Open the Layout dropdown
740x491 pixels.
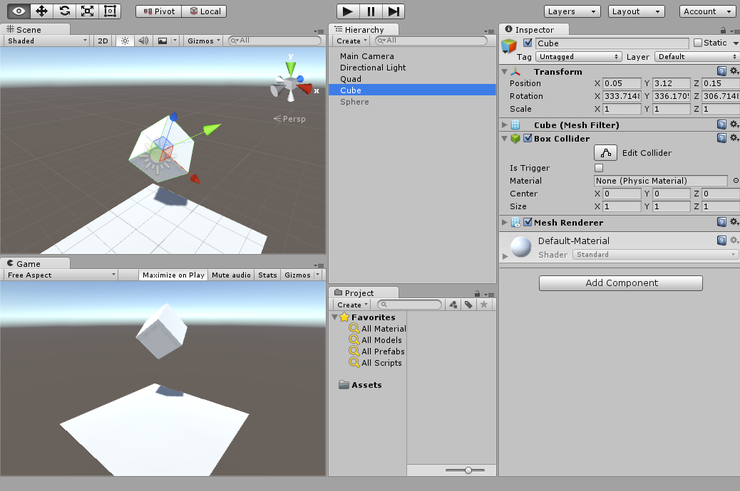click(636, 11)
